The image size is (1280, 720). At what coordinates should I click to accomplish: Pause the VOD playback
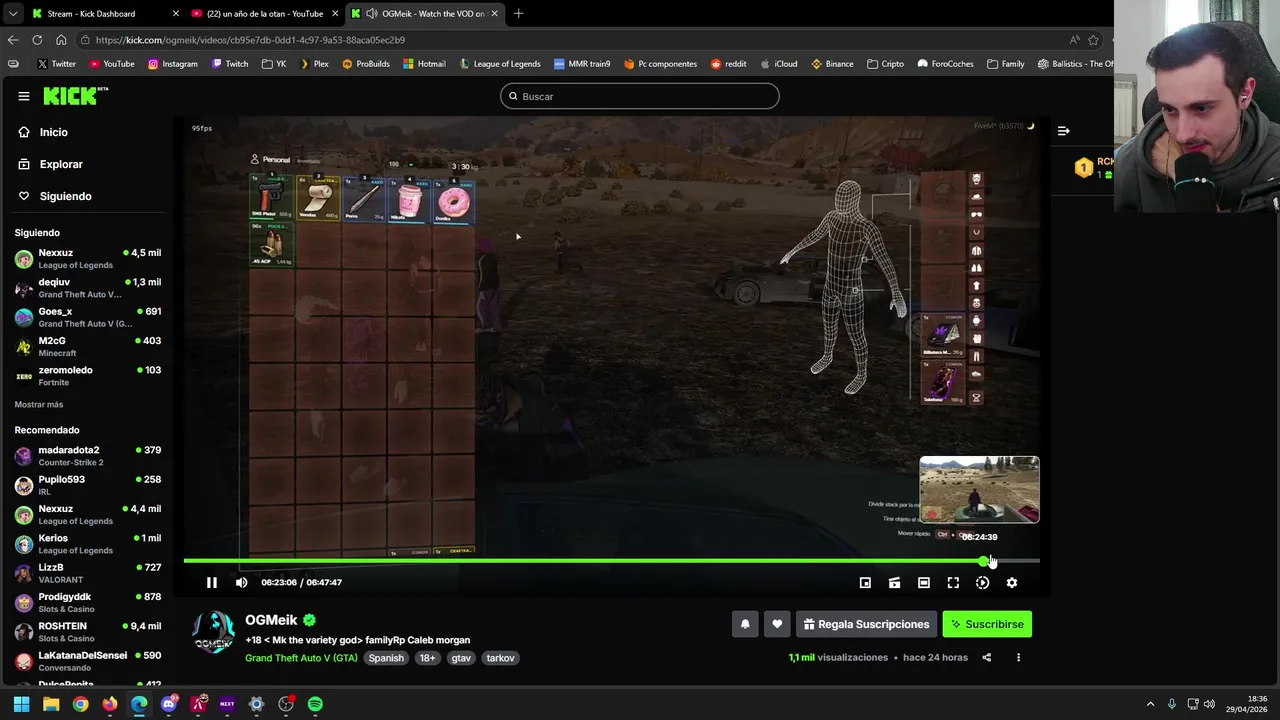click(211, 582)
